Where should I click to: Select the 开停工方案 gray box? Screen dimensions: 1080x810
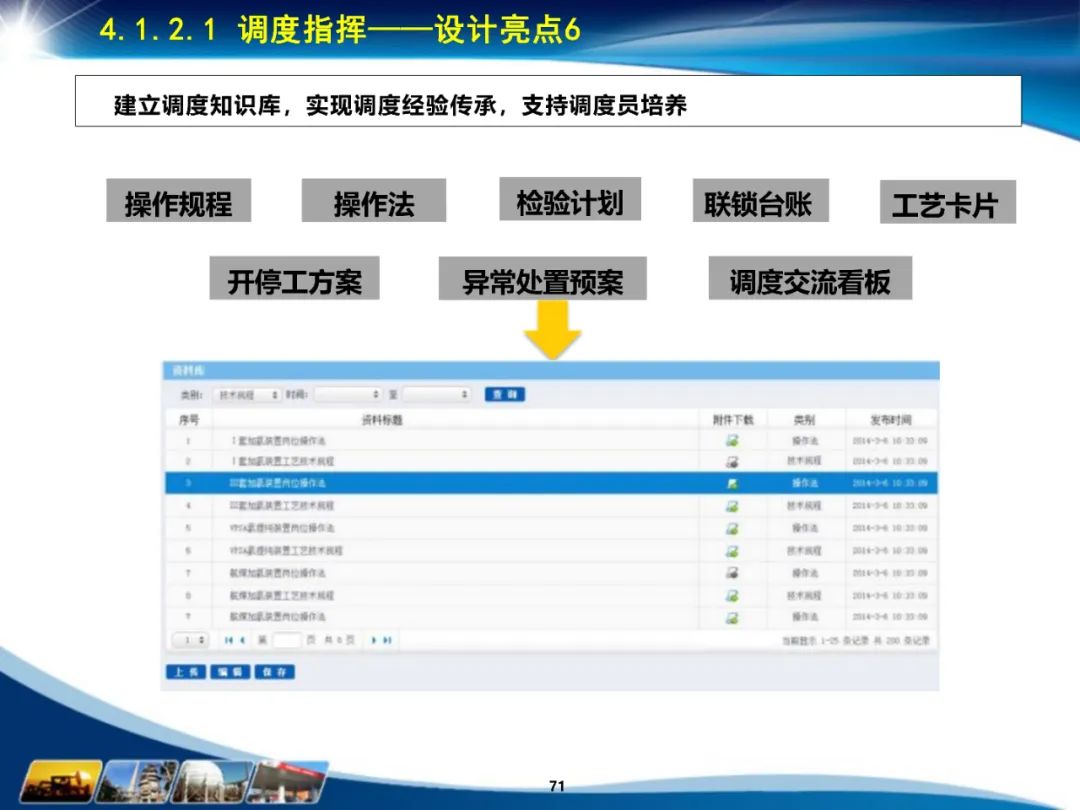point(295,278)
